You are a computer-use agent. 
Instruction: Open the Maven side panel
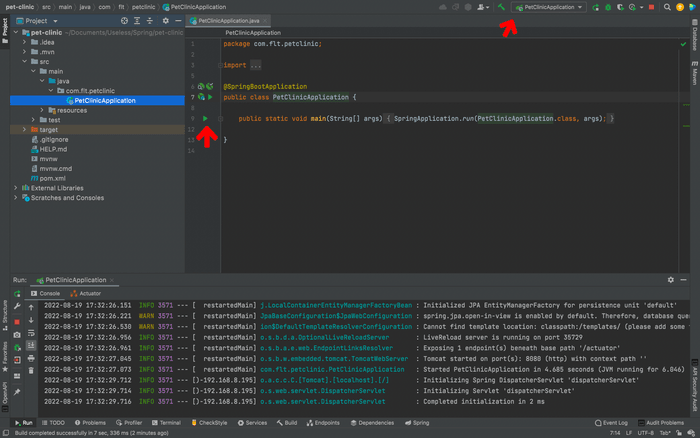[695, 73]
